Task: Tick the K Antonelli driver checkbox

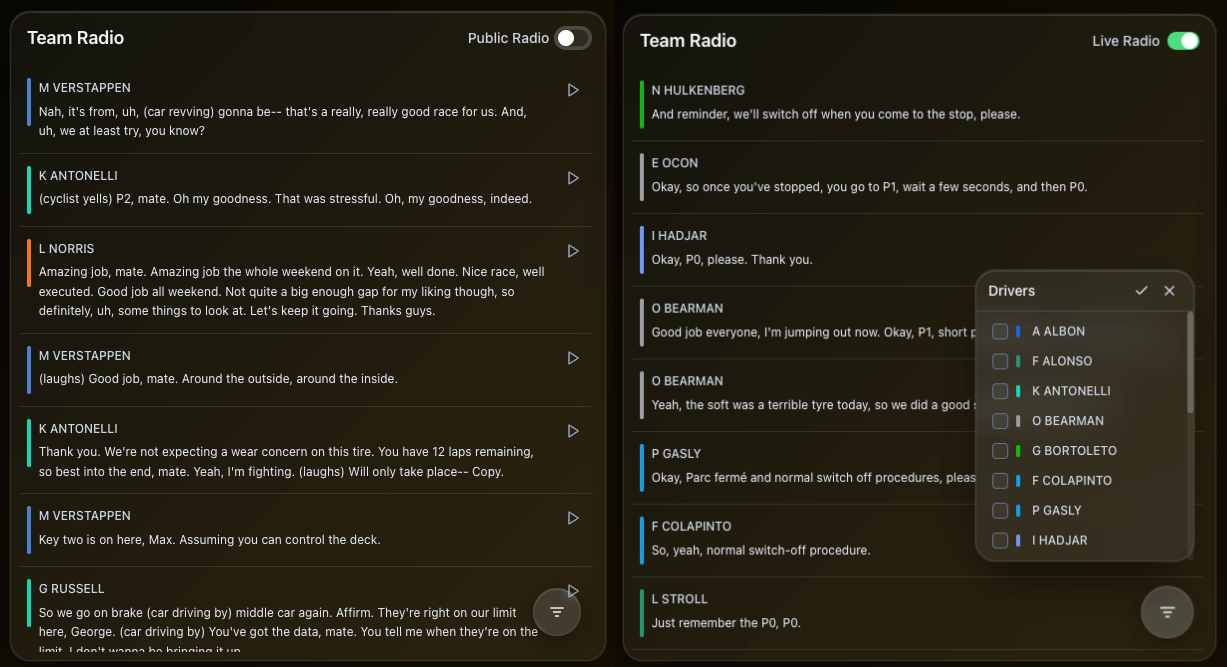Action: [1000, 391]
